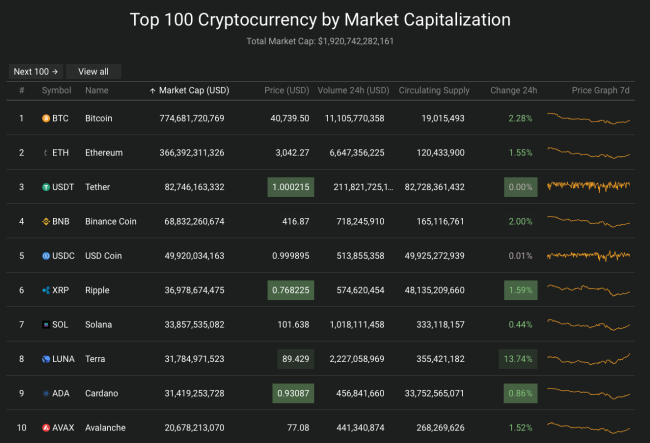Viewport: 650px width, 443px height.
Task: Open the Solana name link
Action: [x=99, y=325]
